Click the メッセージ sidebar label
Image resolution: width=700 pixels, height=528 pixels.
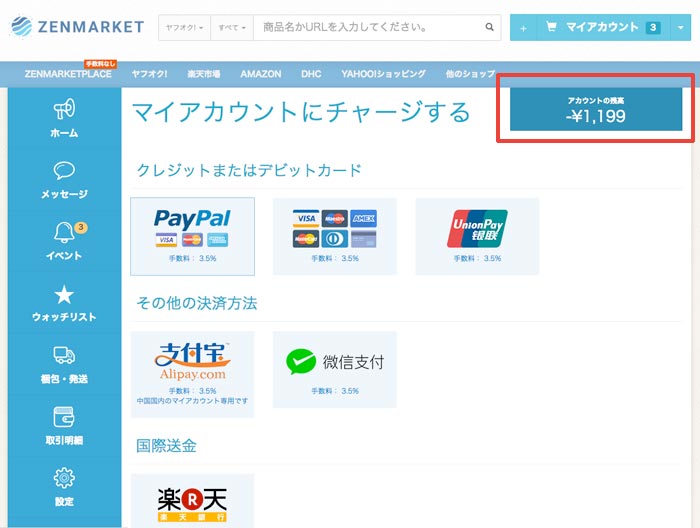(x=64, y=194)
